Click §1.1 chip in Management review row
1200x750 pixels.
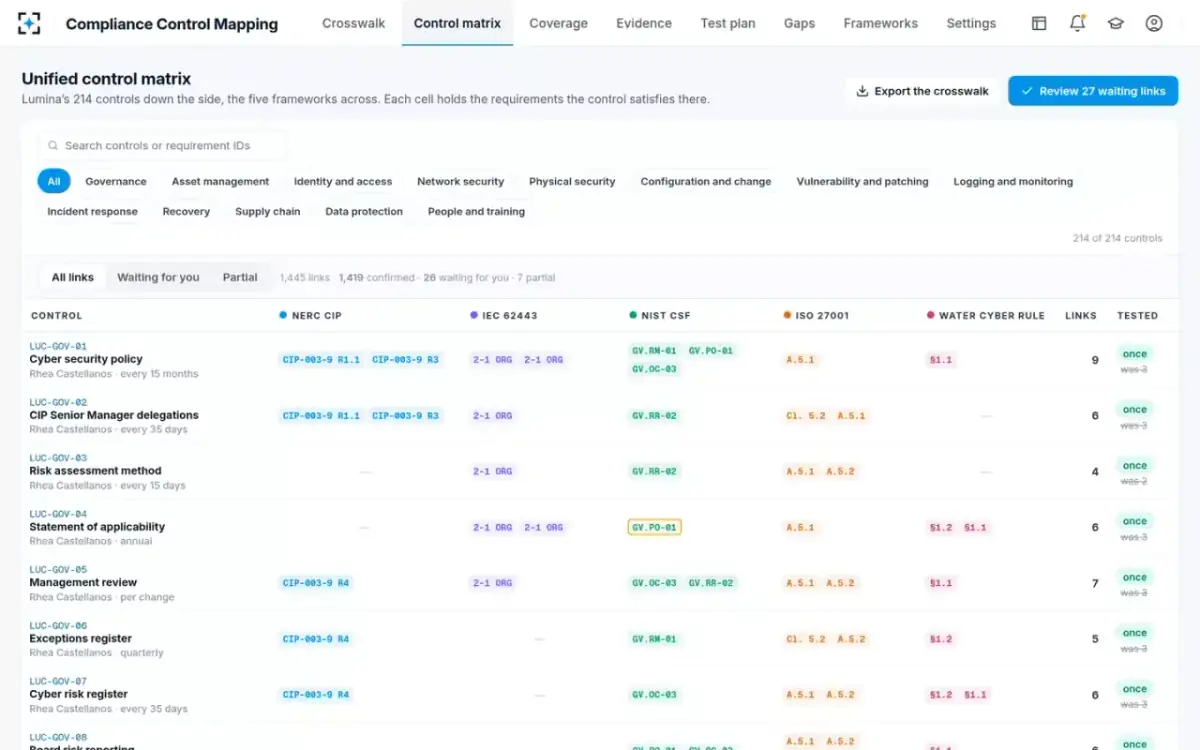(941, 583)
